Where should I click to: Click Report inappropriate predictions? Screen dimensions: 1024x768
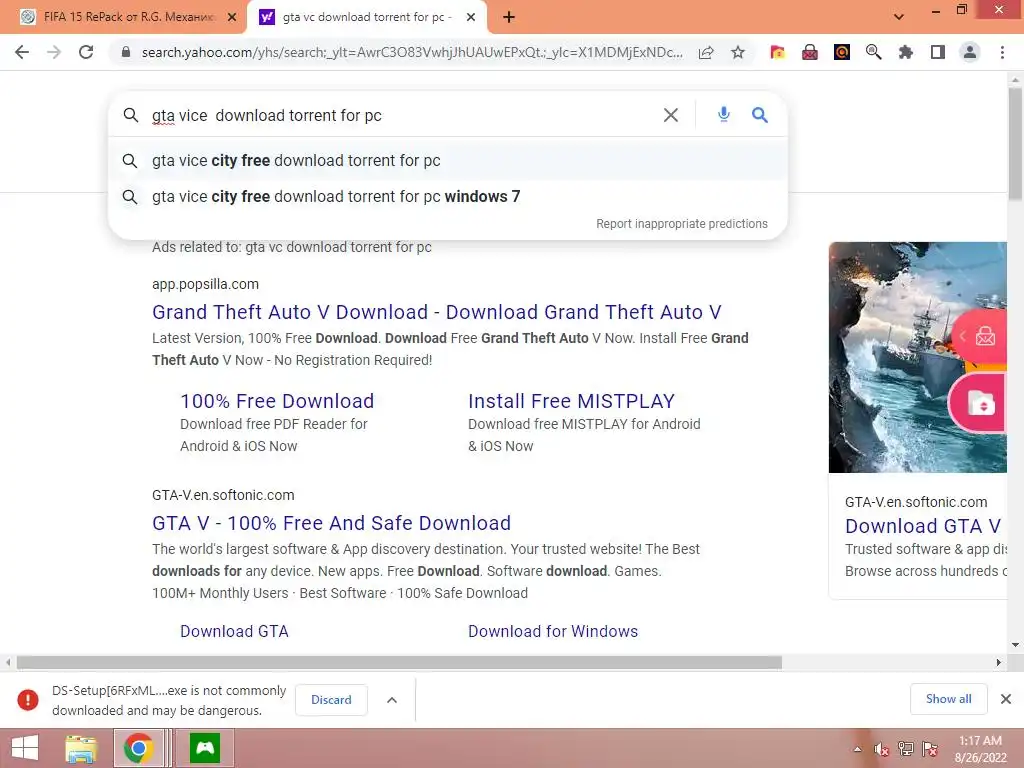click(682, 224)
